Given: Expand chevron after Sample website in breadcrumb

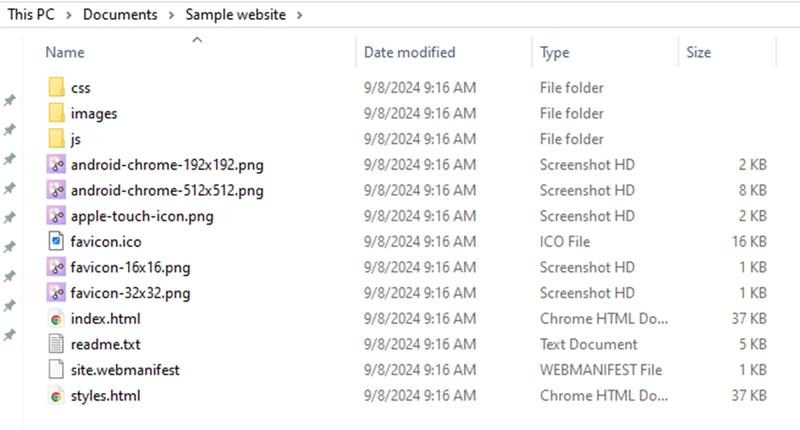Looking at the screenshot, I should pos(299,15).
